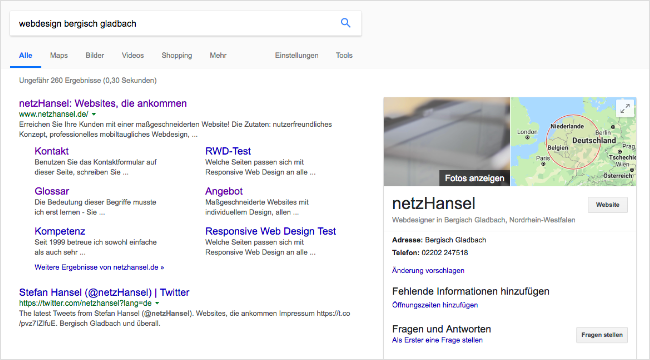Click the Ungefähr 260 Ergebnisse result count
This screenshot has height=360, width=650.
[x=88, y=80]
